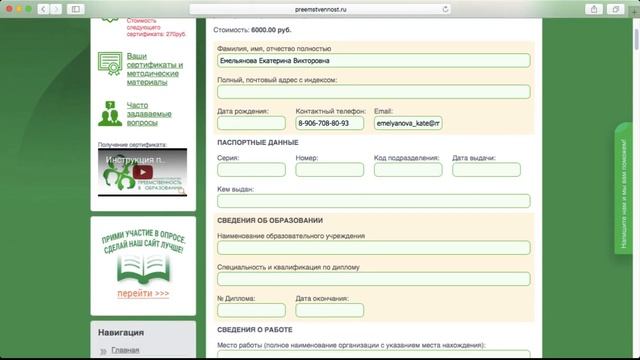Focus the 'Дата рождения' field
640x360 pixels.
[x=251, y=123]
